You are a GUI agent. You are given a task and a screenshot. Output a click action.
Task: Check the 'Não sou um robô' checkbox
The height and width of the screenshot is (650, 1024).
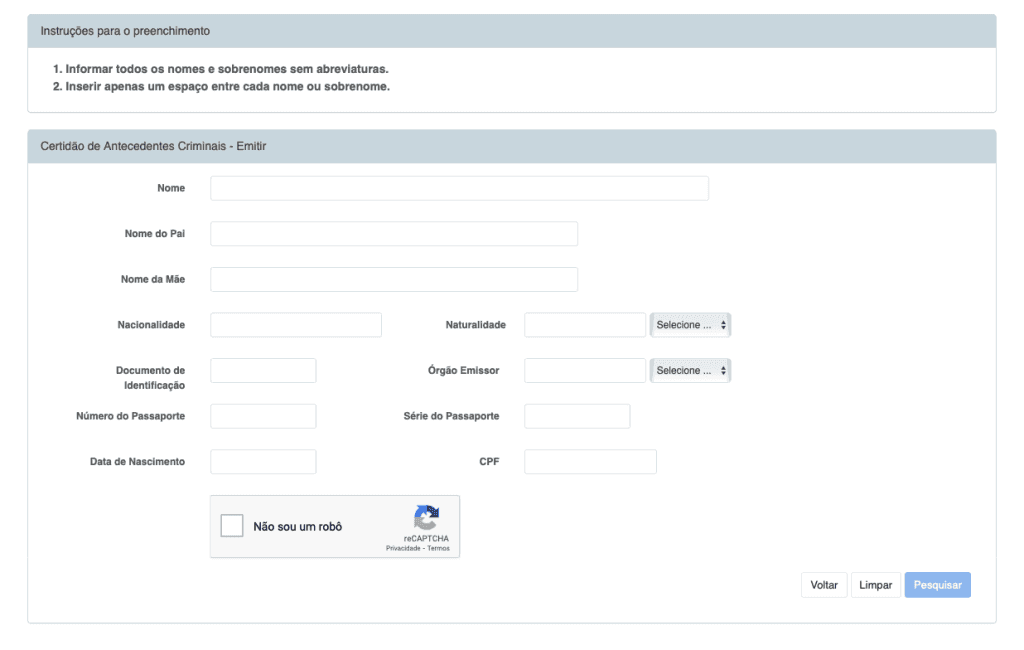pos(232,526)
